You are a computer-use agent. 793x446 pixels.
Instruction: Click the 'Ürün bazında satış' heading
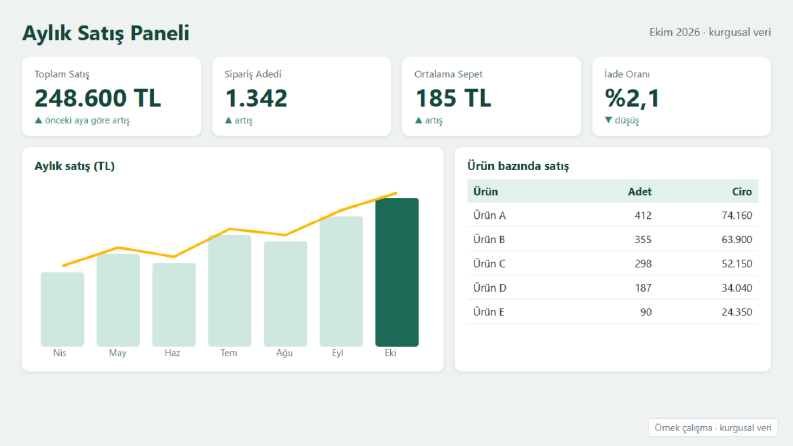pos(518,166)
